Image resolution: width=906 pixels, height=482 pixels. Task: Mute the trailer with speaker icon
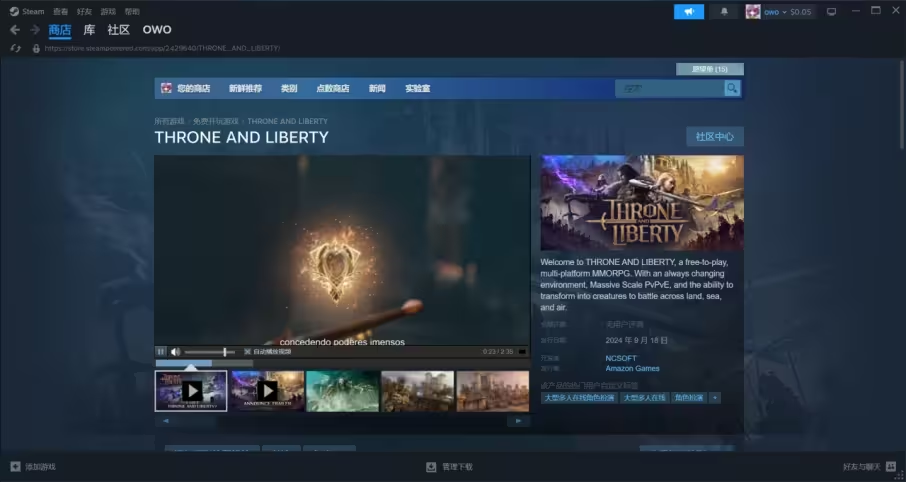[x=175, y=351]
